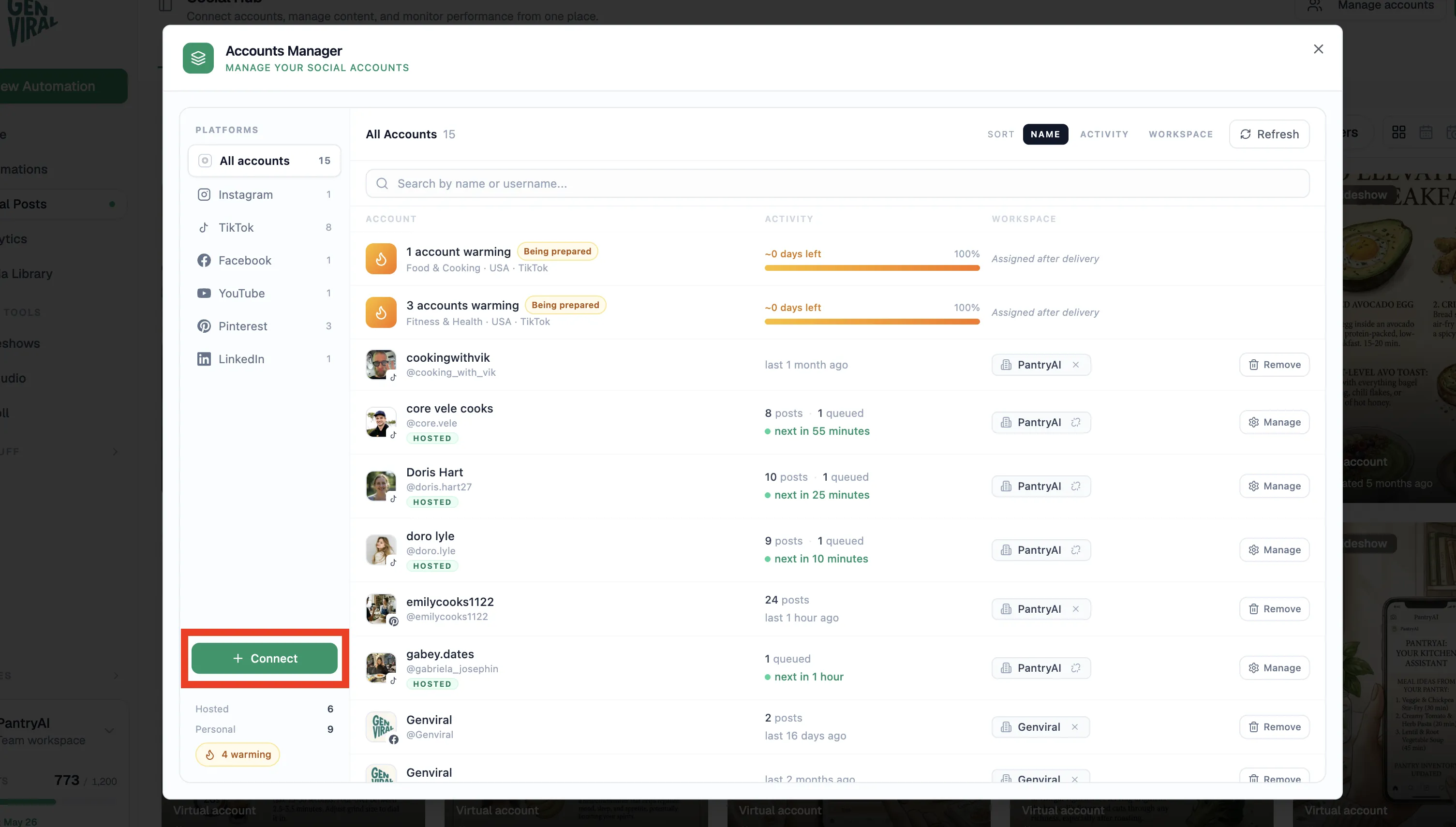
Task: Click flame icon of 3 accounts warming
Action: click(x=381, y=312)
